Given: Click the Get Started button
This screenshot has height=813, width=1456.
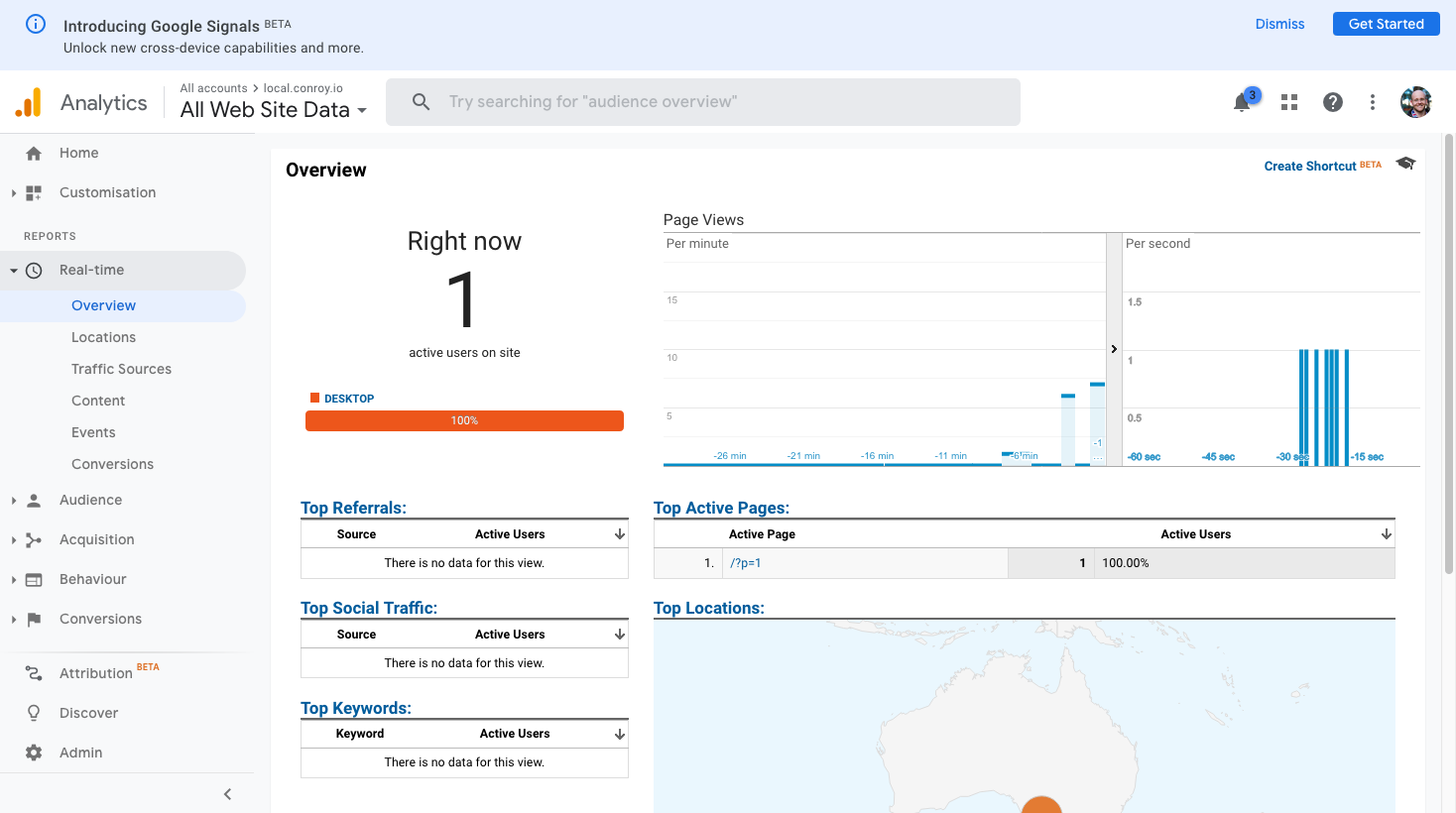Looking at the screenshot, I should click(1386, 24).
